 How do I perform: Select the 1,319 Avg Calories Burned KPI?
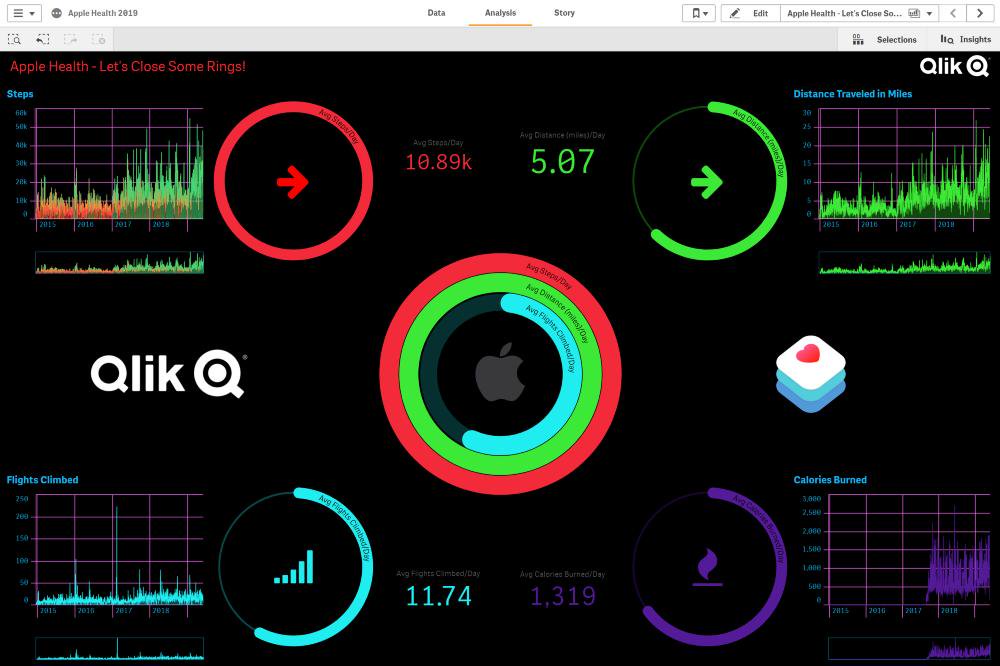[x=562, y=589]
